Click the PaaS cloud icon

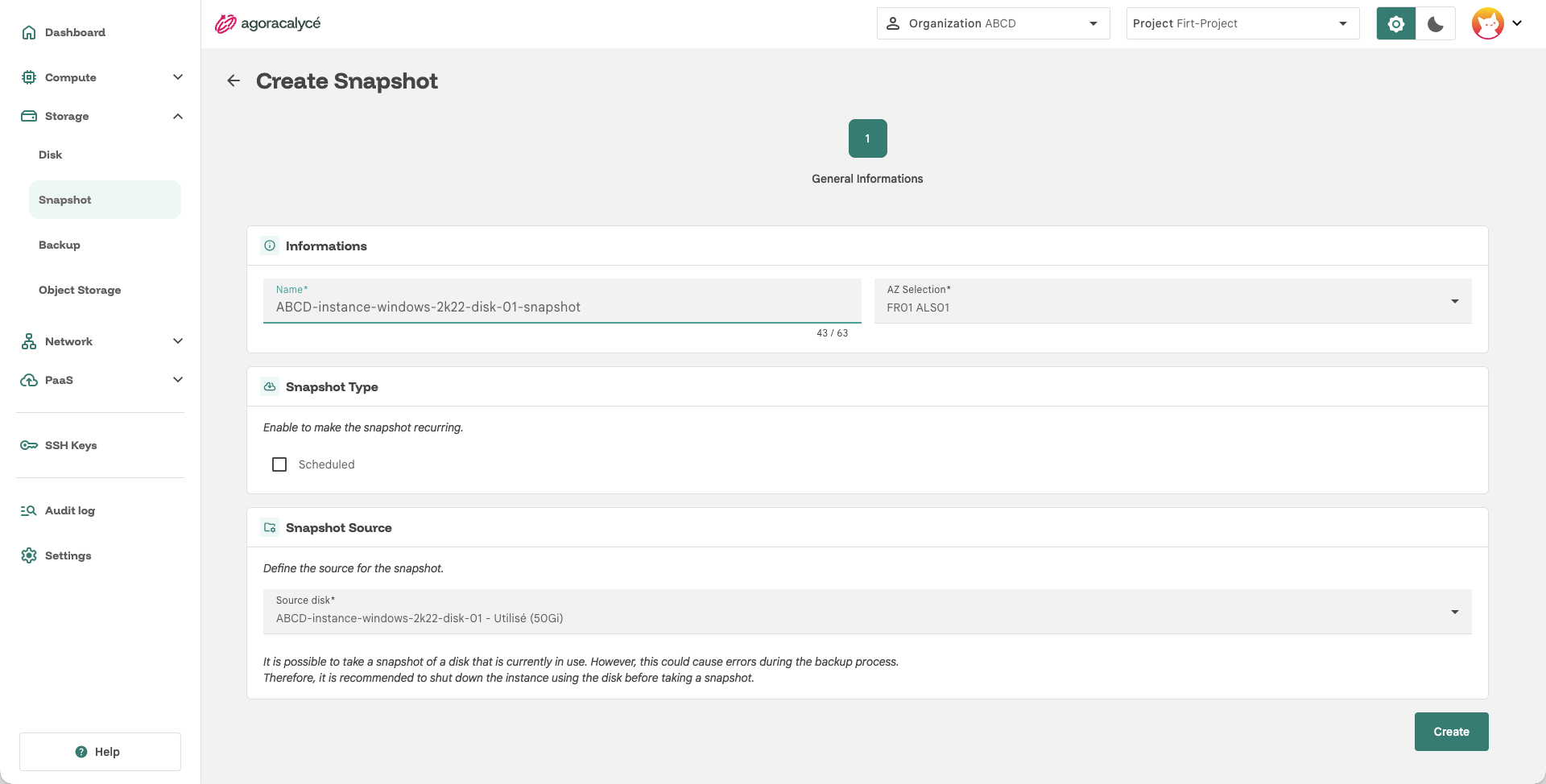click(x=29, y=380)
